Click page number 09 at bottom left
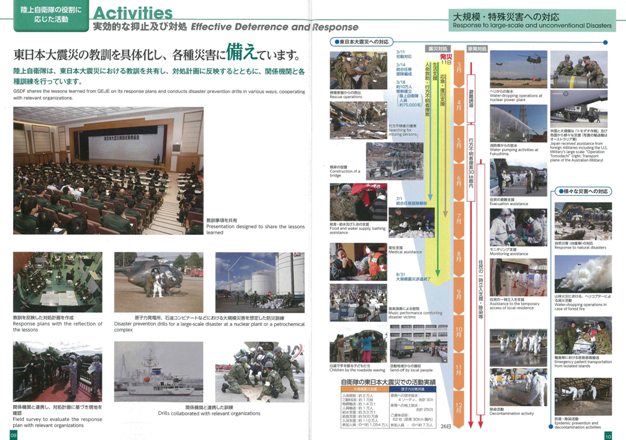The image size is (626, 440). click(14, 435)
